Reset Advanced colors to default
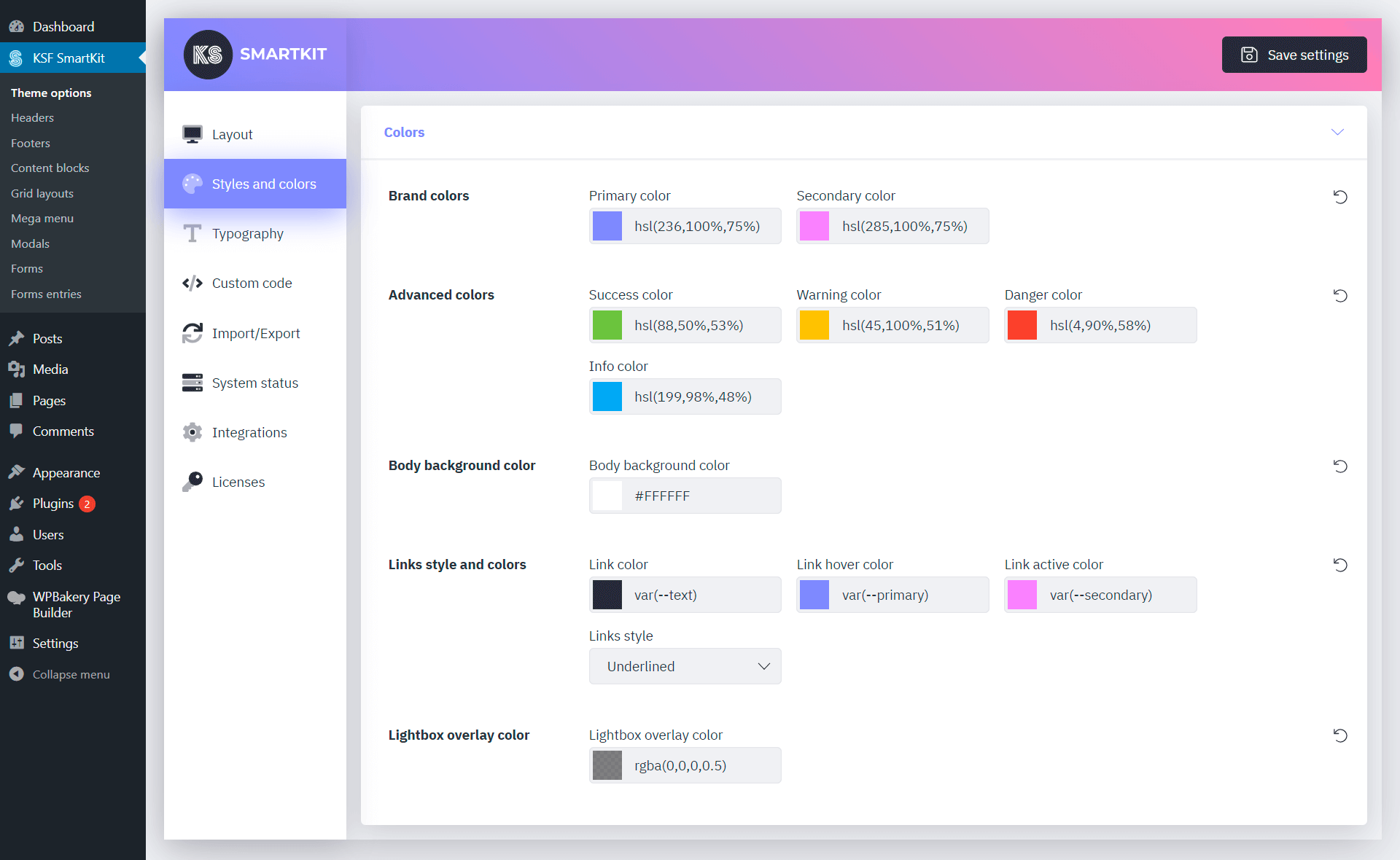Screen dimensions: 1400x860 pyautogui.click(x=1340, y=296)
